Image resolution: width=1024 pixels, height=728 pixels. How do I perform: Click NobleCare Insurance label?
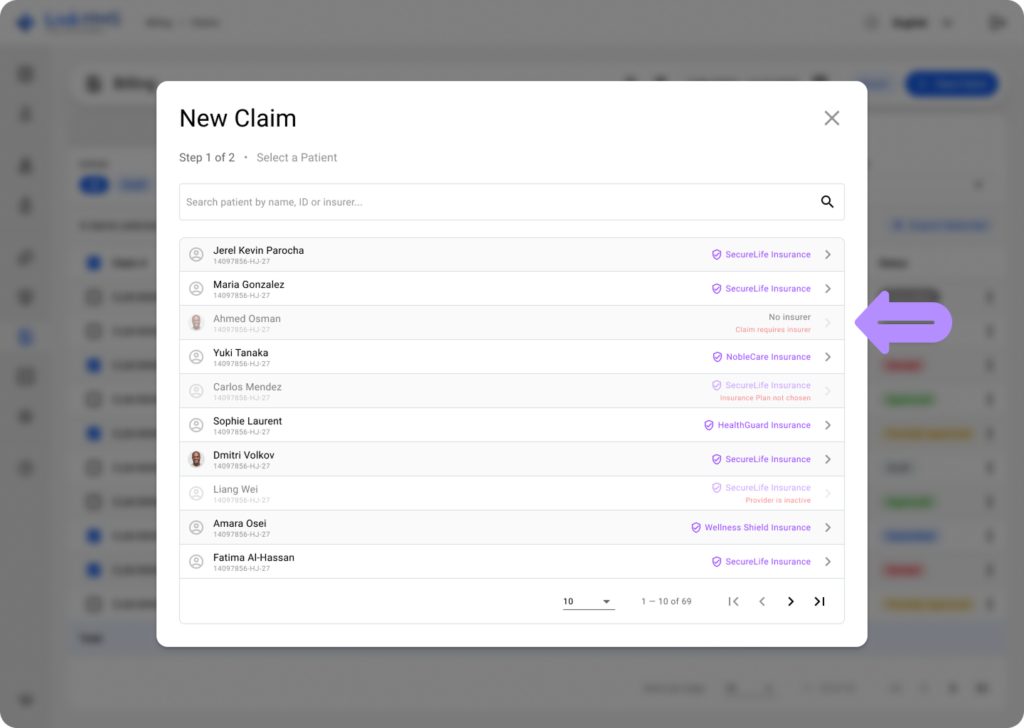pyautogui.click(x=768, y=357)
